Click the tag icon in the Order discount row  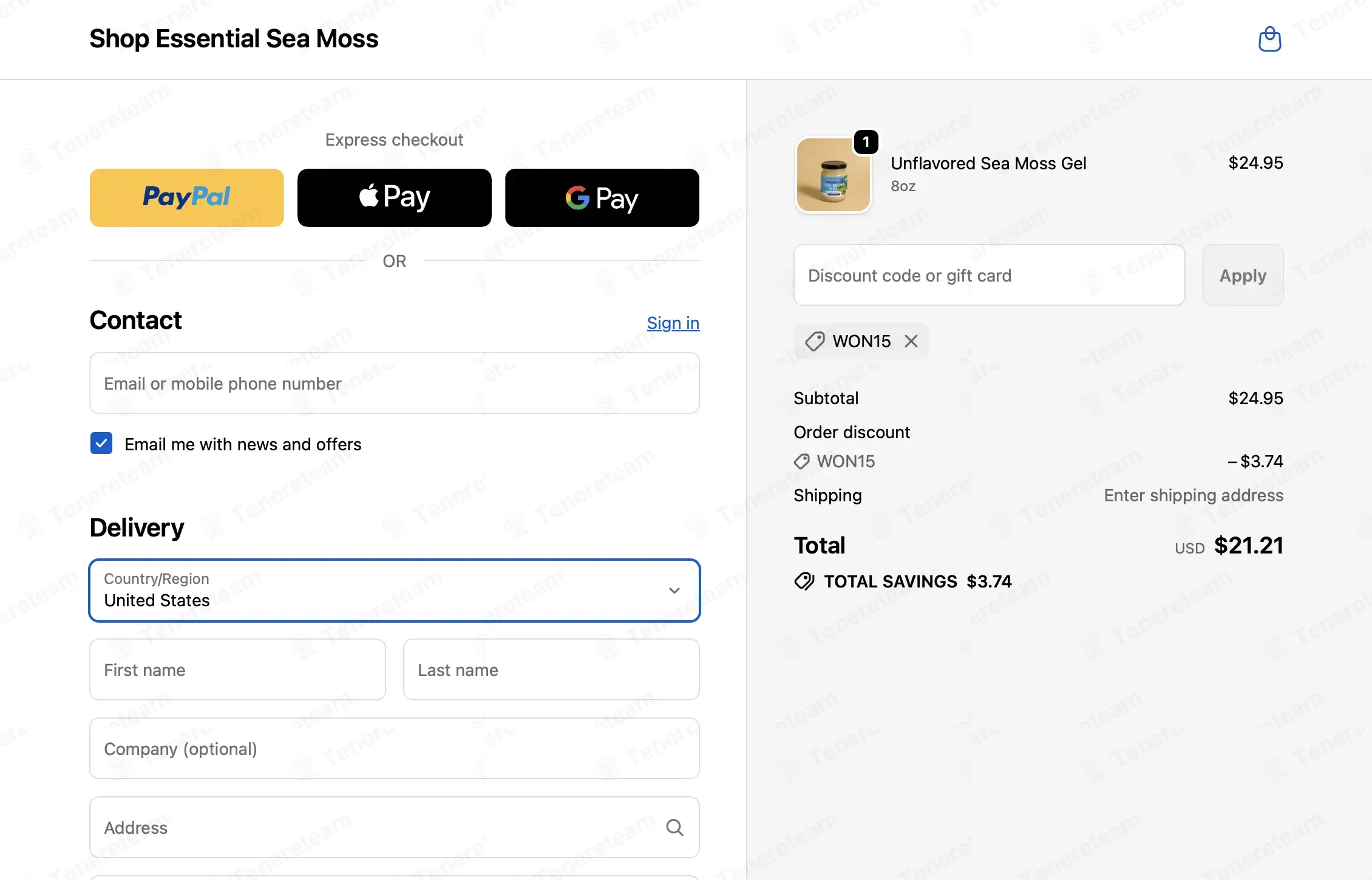point(801,461)
